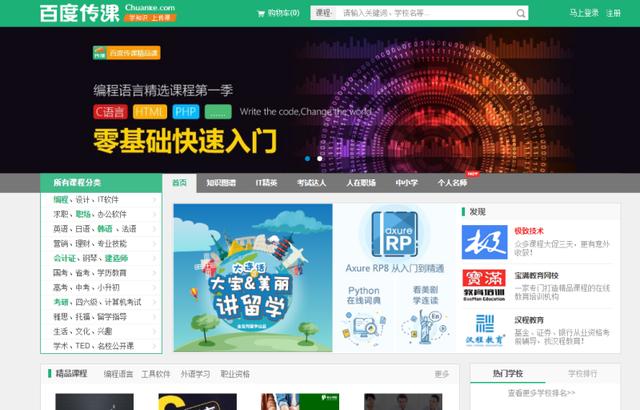Click the C语言 red tag on banner
The width and height of the screenshot is (640, 410).
(x=110, y=112)
